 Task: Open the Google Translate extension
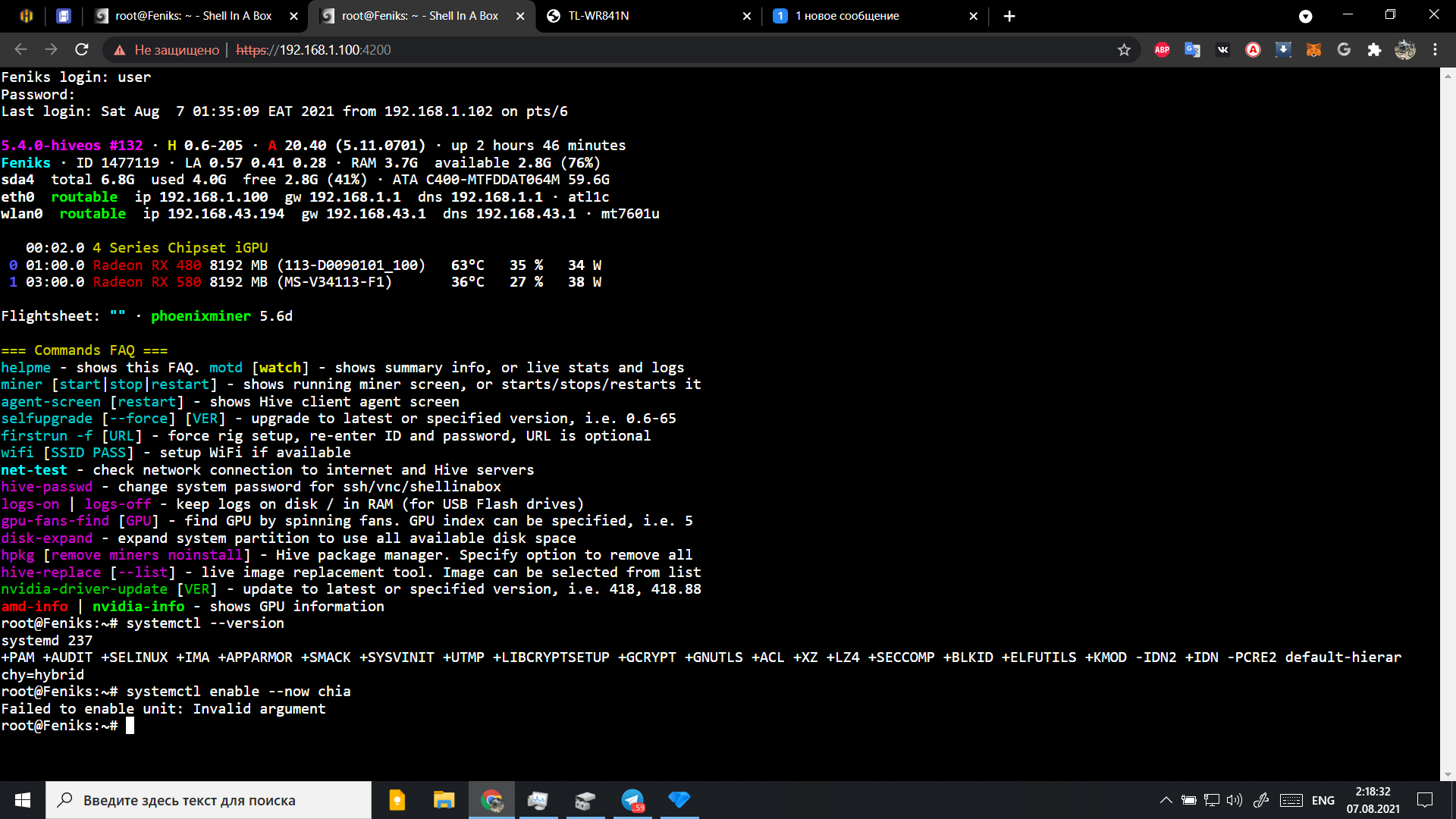[1192, 50]
